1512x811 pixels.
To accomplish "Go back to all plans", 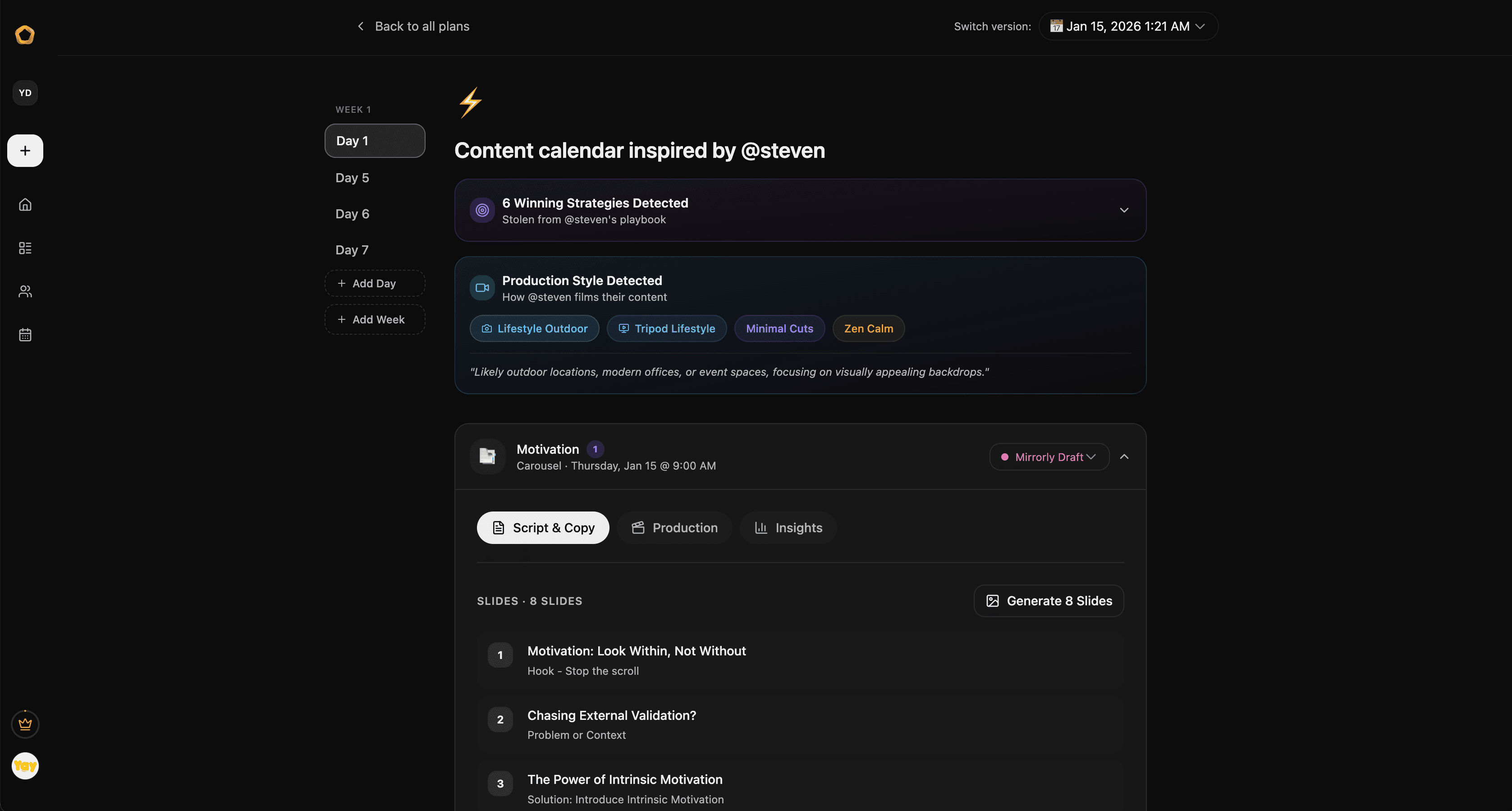I will point(413,27).
